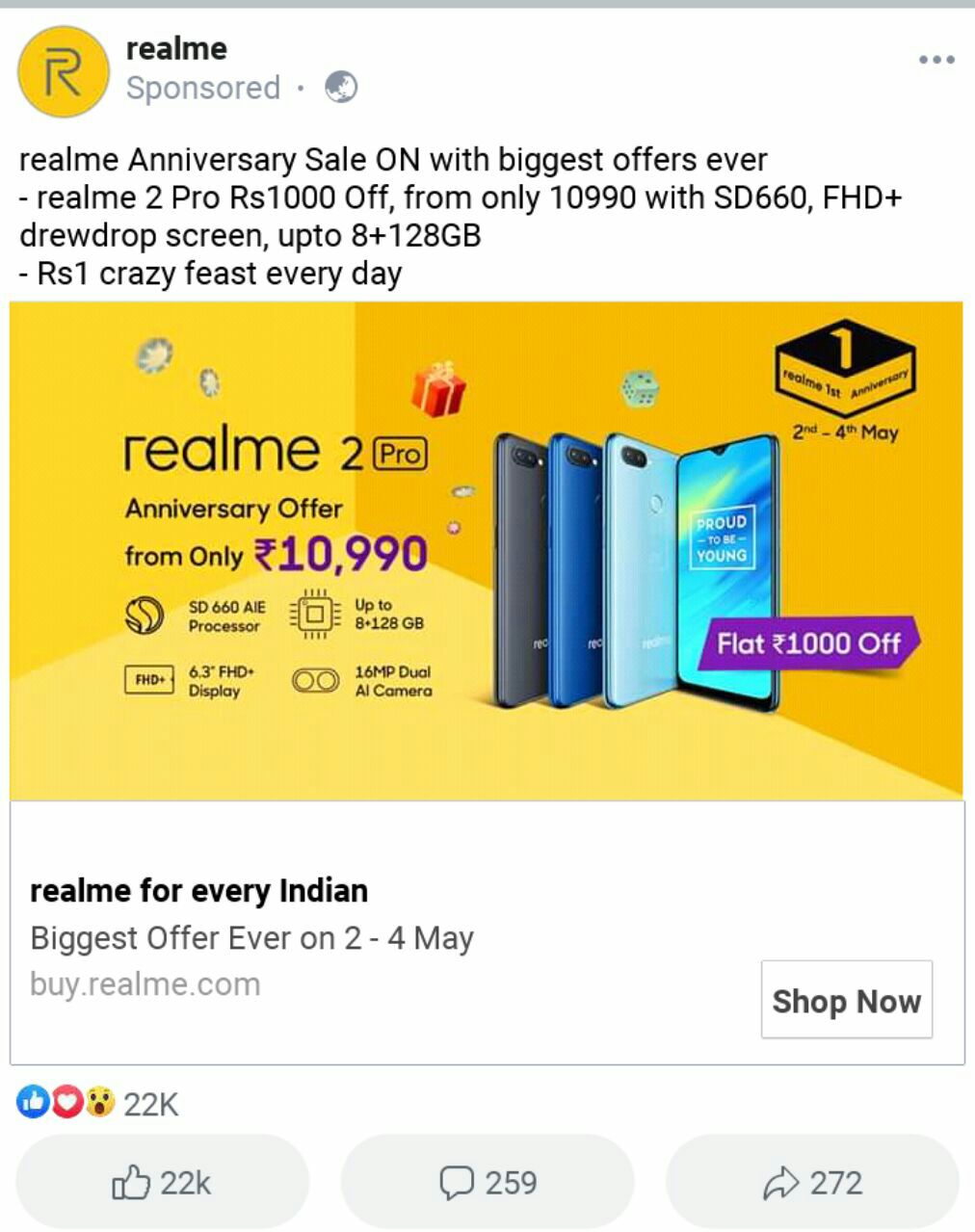Open the buy.realme.com link

(x=145, y=984)
